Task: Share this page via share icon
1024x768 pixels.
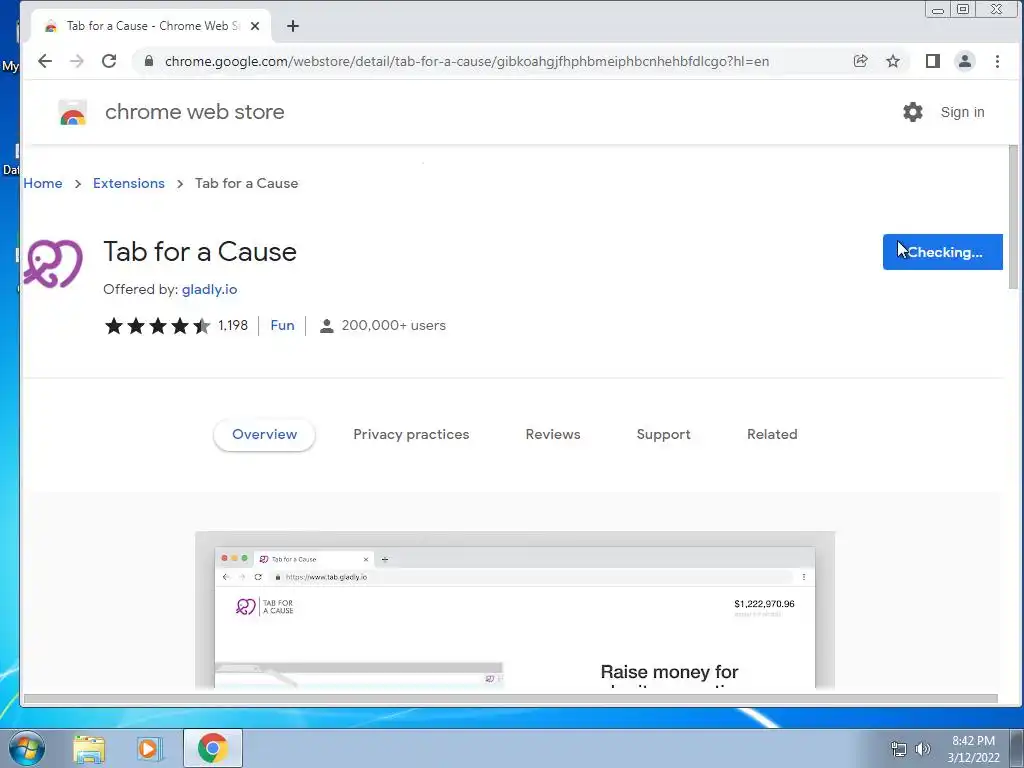Action: (x=861, y=61)
